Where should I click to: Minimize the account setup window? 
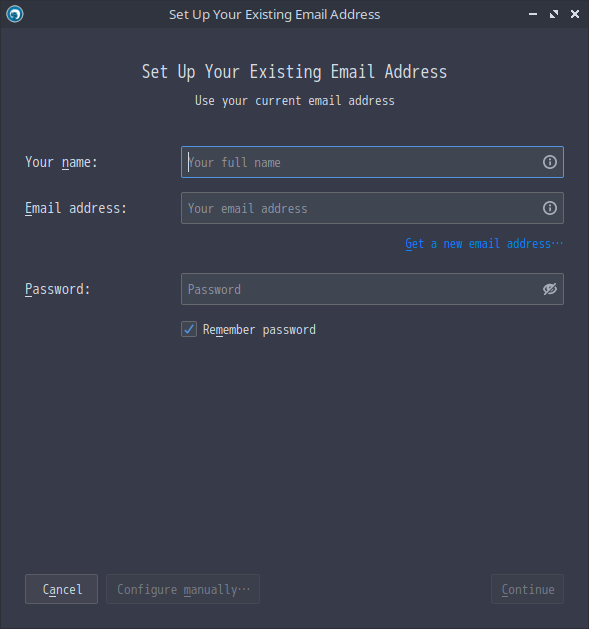point(533,14)
